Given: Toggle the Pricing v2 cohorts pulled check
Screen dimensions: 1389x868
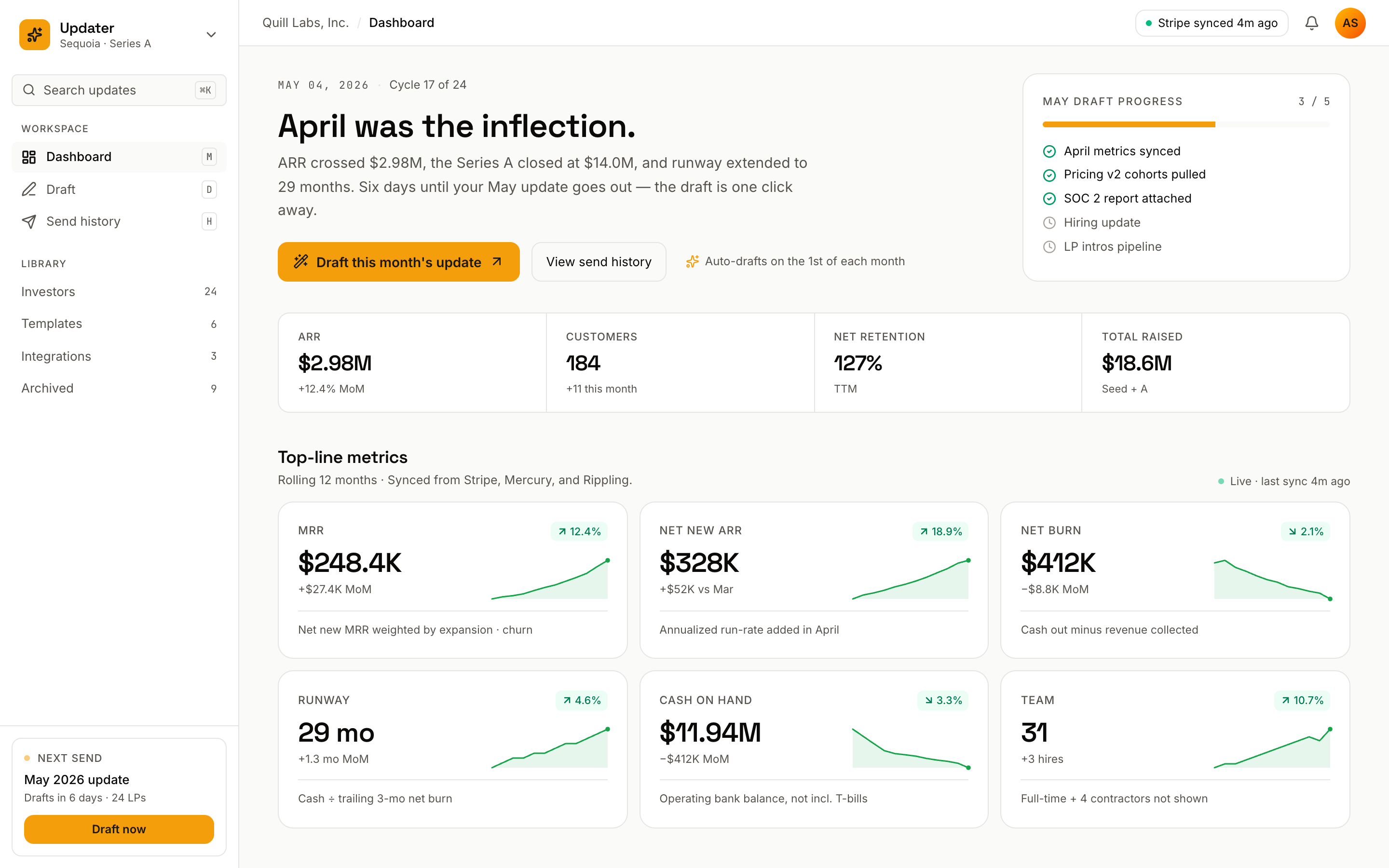Looking at the screenshot, I should click(x=1049, y=175).
